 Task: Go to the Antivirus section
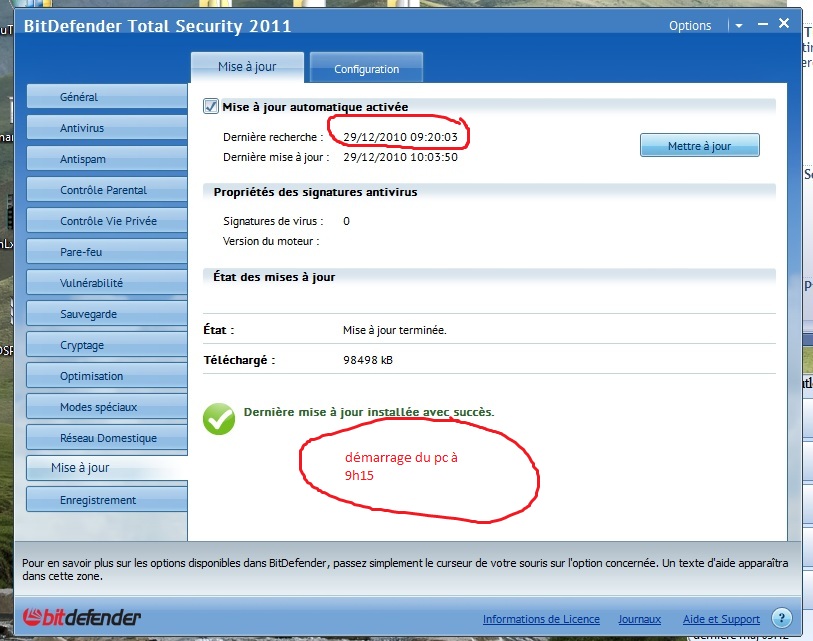(107, 128)
